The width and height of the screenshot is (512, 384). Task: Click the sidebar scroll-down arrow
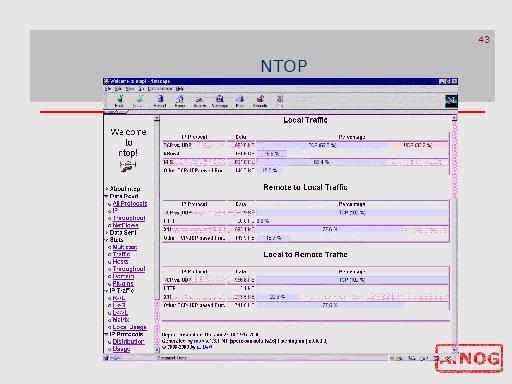pyautogui.click(x=157, y=350)
